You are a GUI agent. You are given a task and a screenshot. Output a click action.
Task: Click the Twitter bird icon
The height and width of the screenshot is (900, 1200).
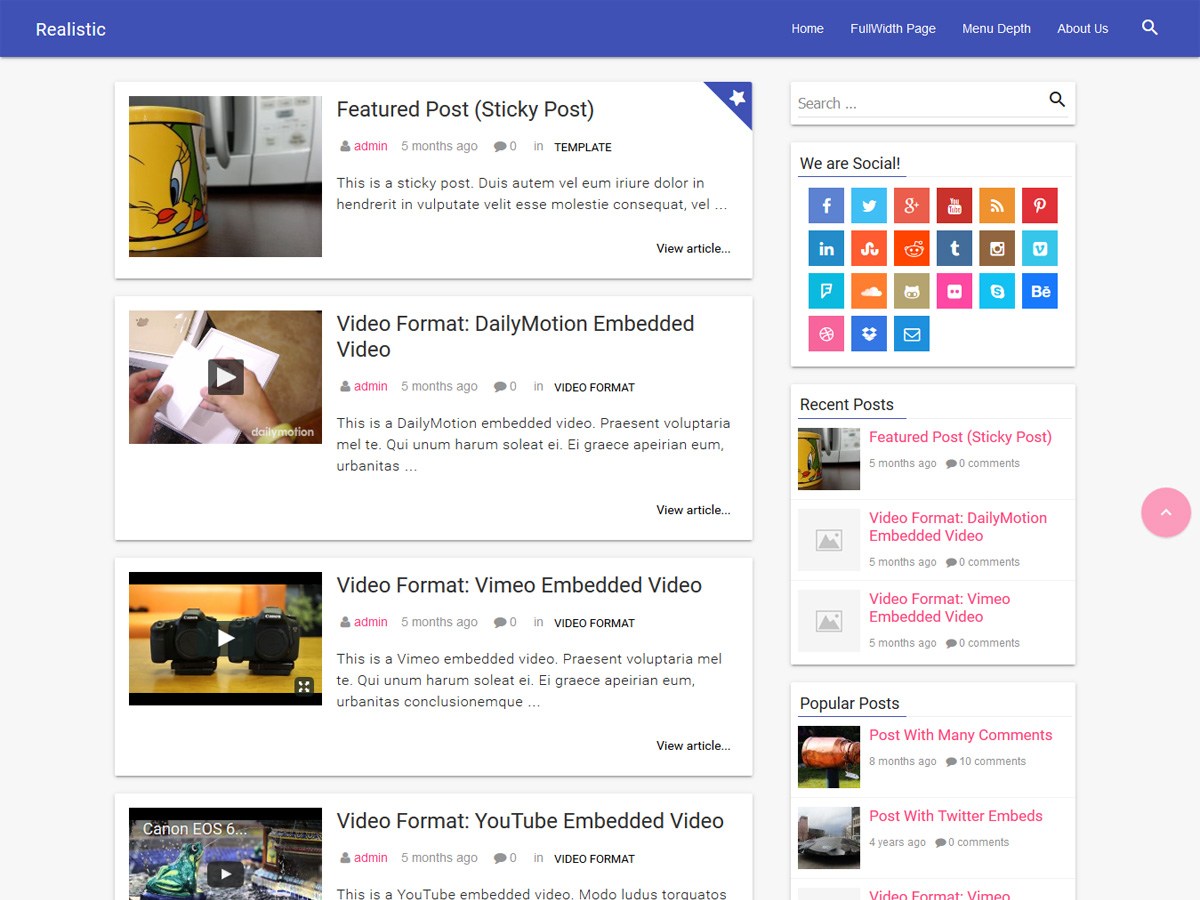click(869, 206)
